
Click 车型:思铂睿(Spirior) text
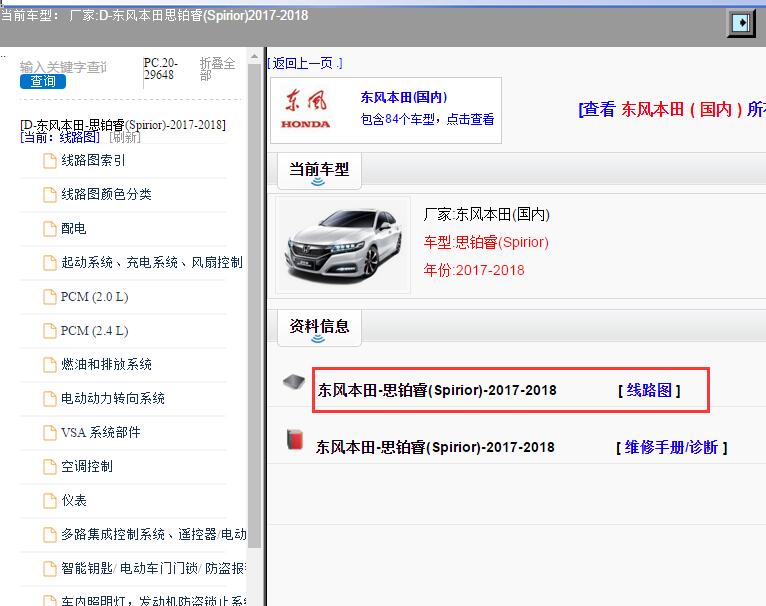[x=486, y=242]
